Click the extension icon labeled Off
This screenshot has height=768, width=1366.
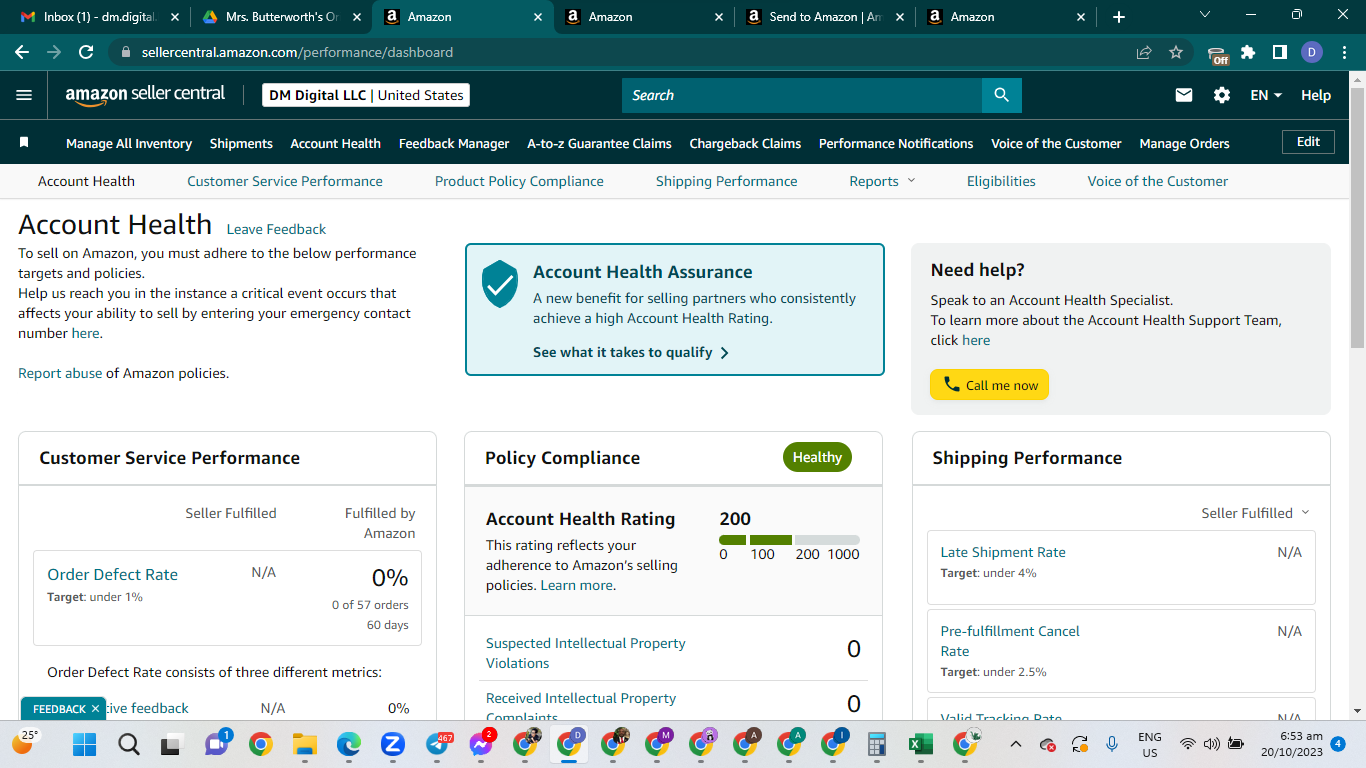(x=1217, y=54)
